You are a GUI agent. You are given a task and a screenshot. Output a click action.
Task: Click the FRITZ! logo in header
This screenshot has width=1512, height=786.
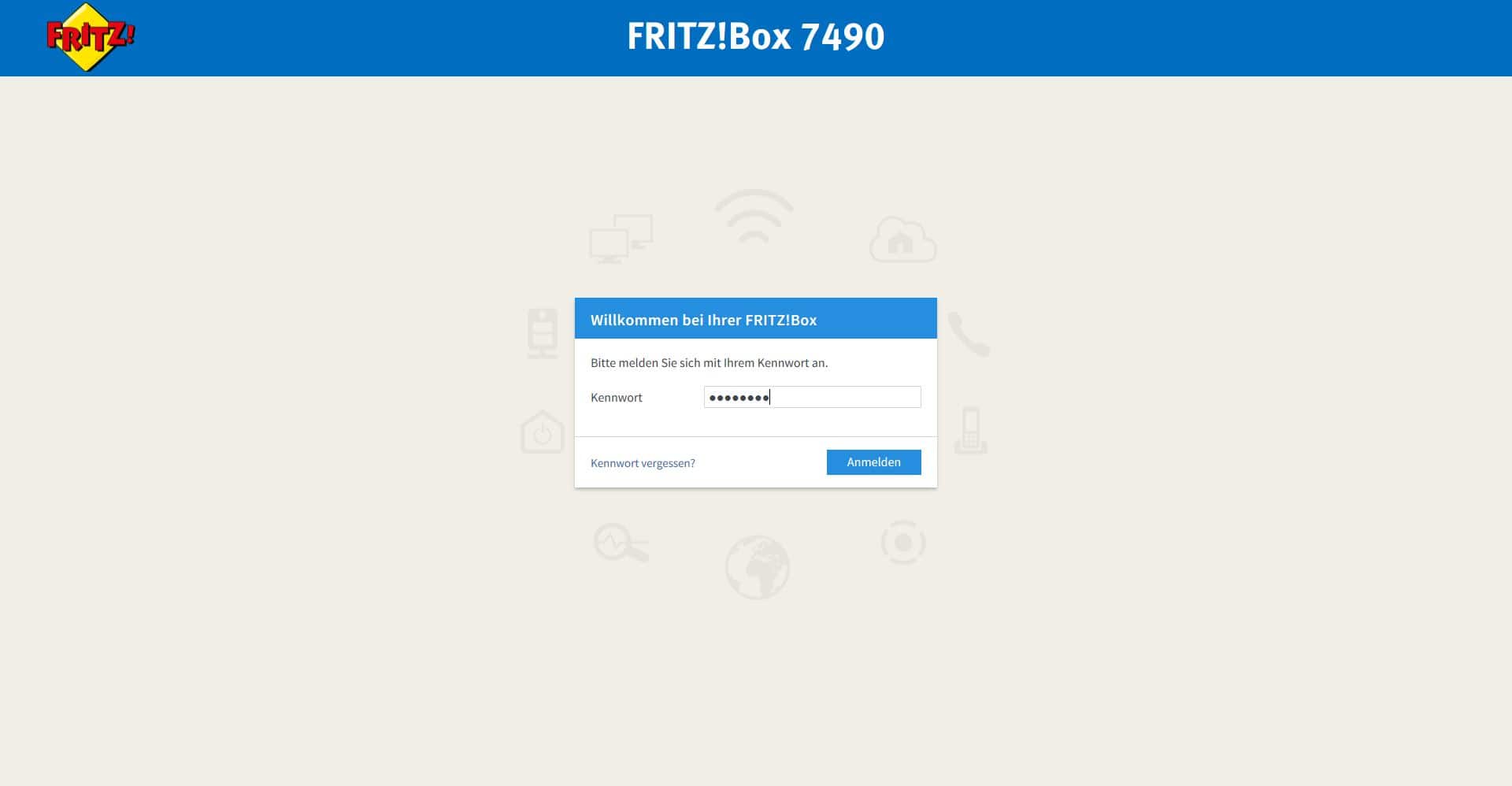point(91,37)
